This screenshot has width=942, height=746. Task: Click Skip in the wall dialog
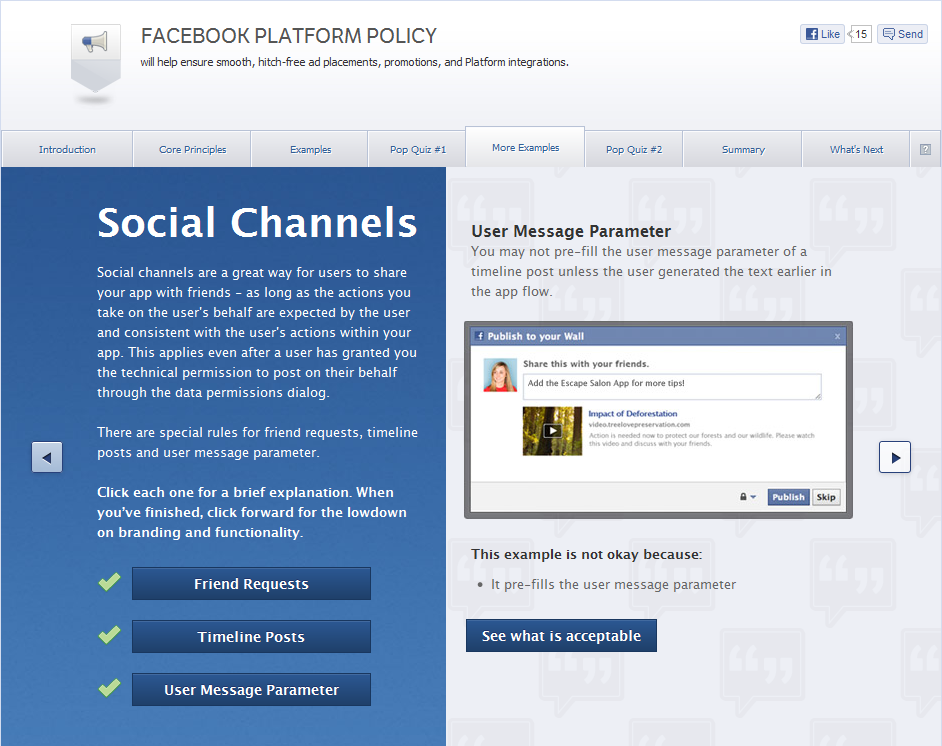coord(826,497)
